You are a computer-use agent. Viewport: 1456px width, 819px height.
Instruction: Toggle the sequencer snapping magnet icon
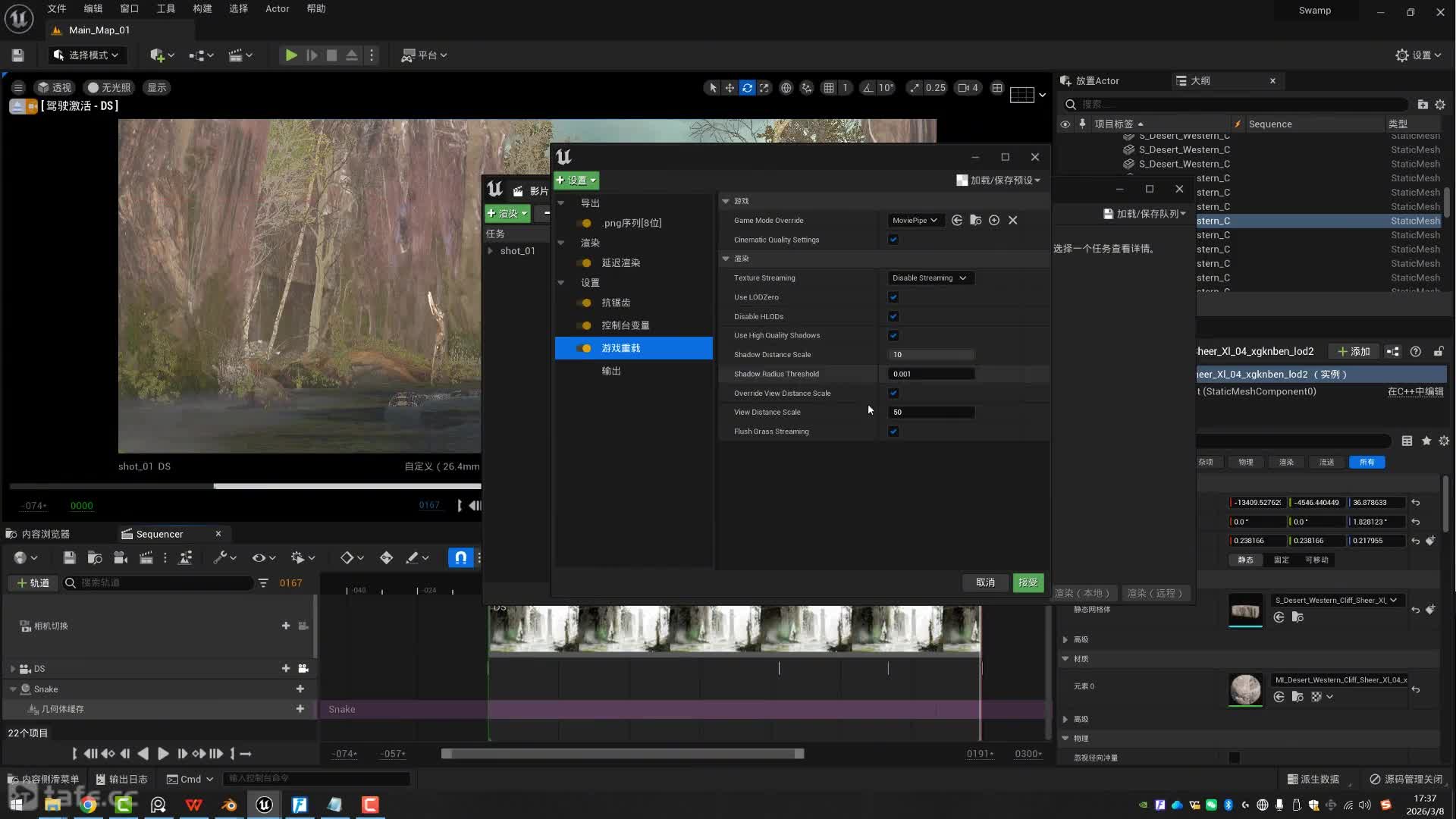pyautogui.click(x=460, y=558)
